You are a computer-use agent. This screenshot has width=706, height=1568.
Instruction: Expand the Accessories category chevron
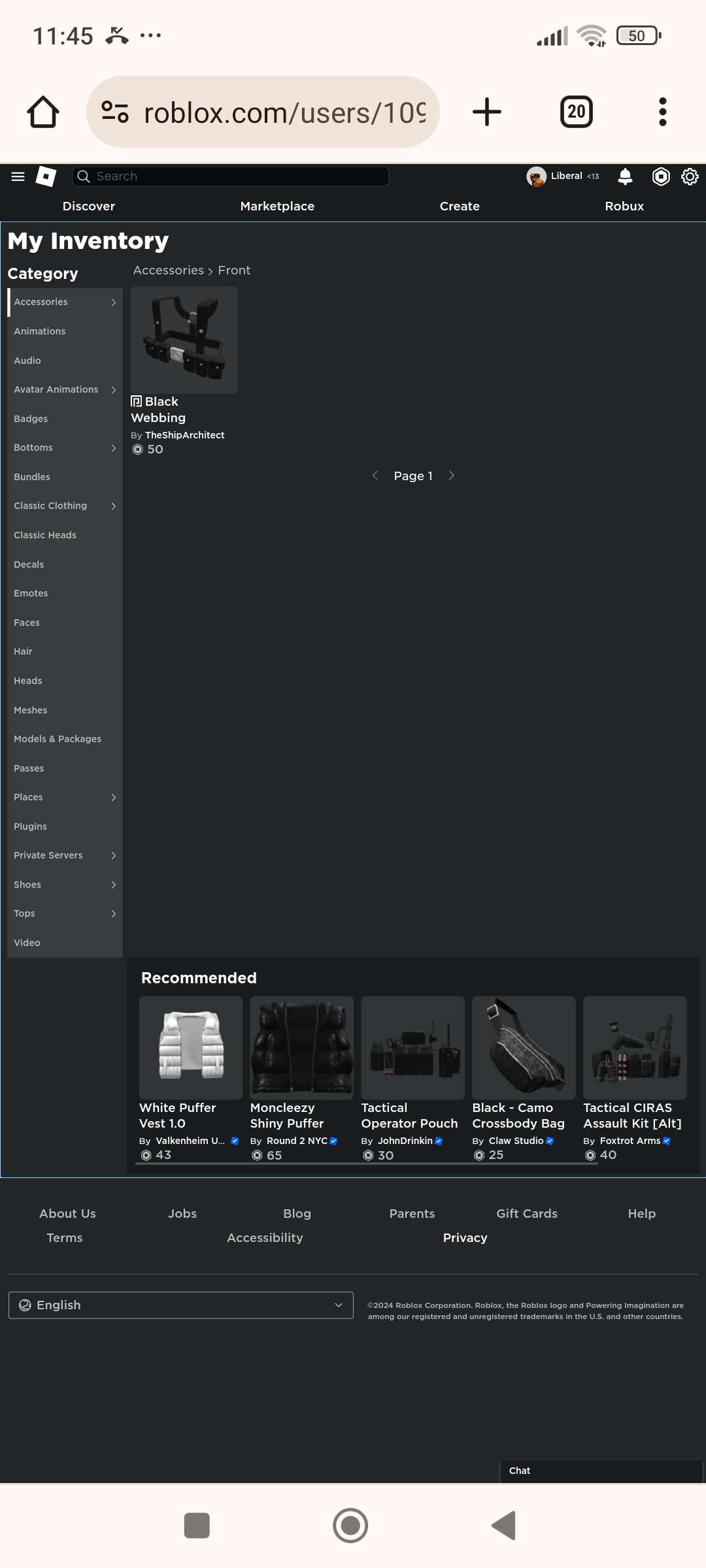click(113, 302)
